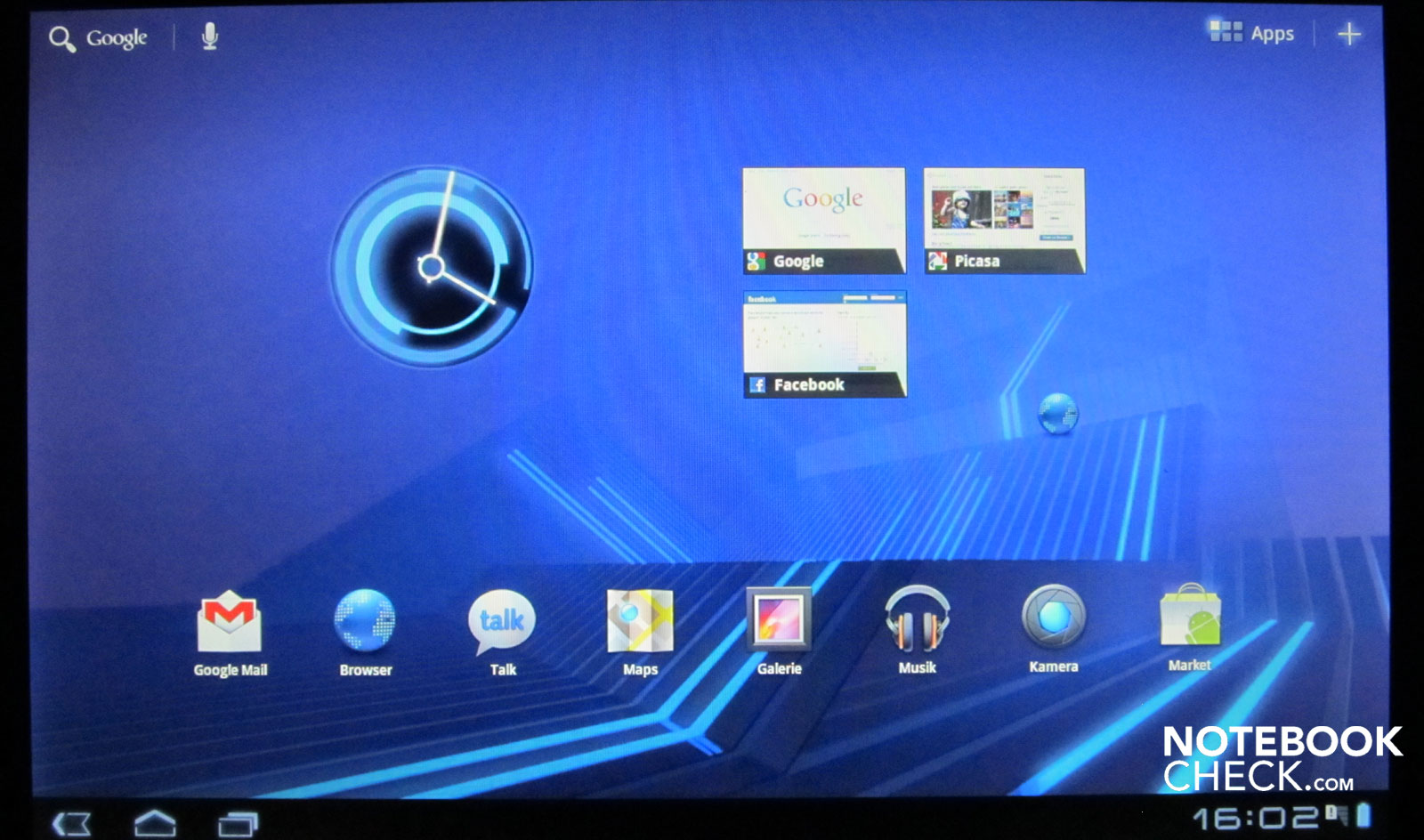Screen dimensions: 1424x840
Task: Open the Picasa bookmark thumbnail
Action: pyautogui.click(x=1004, y=221)
